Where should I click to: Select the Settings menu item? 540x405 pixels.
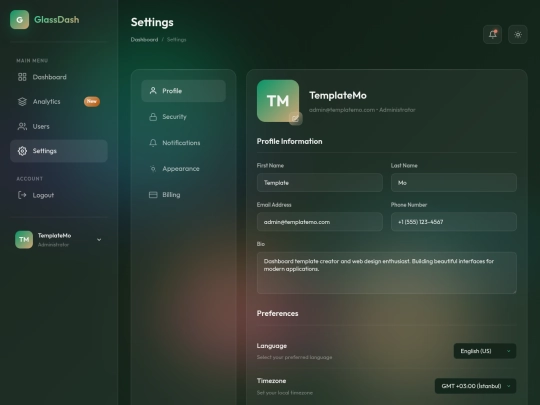59,151
